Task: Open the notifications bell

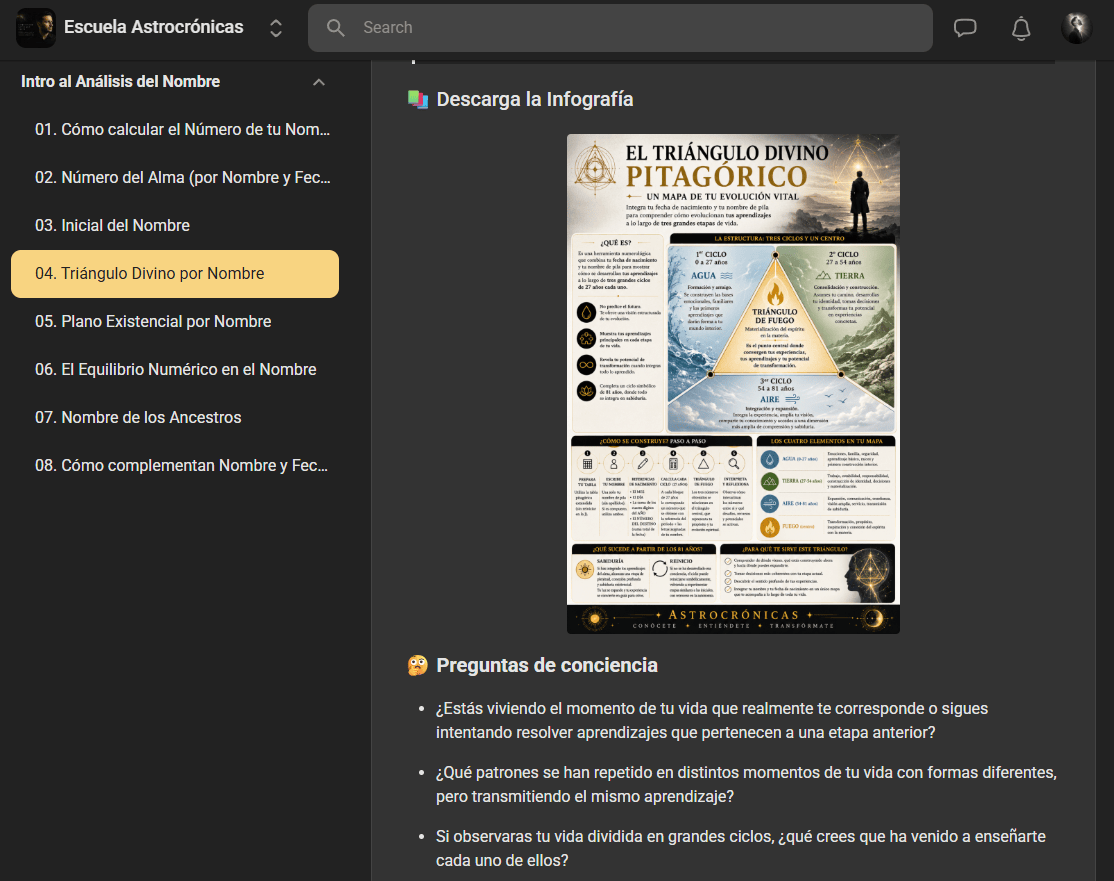Action: click(1021, 28)
